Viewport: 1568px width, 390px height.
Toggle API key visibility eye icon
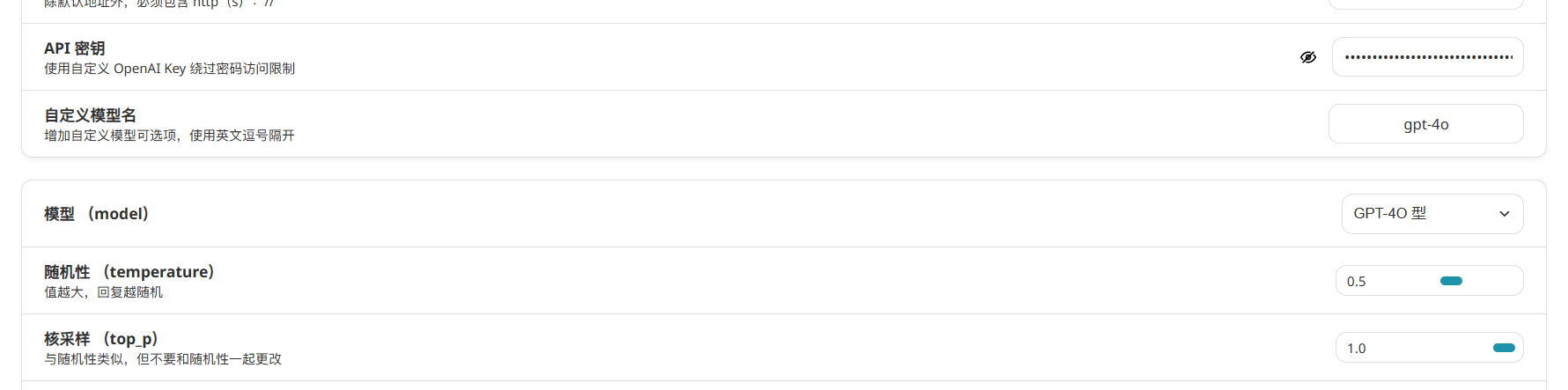(x=1308, y=57)
